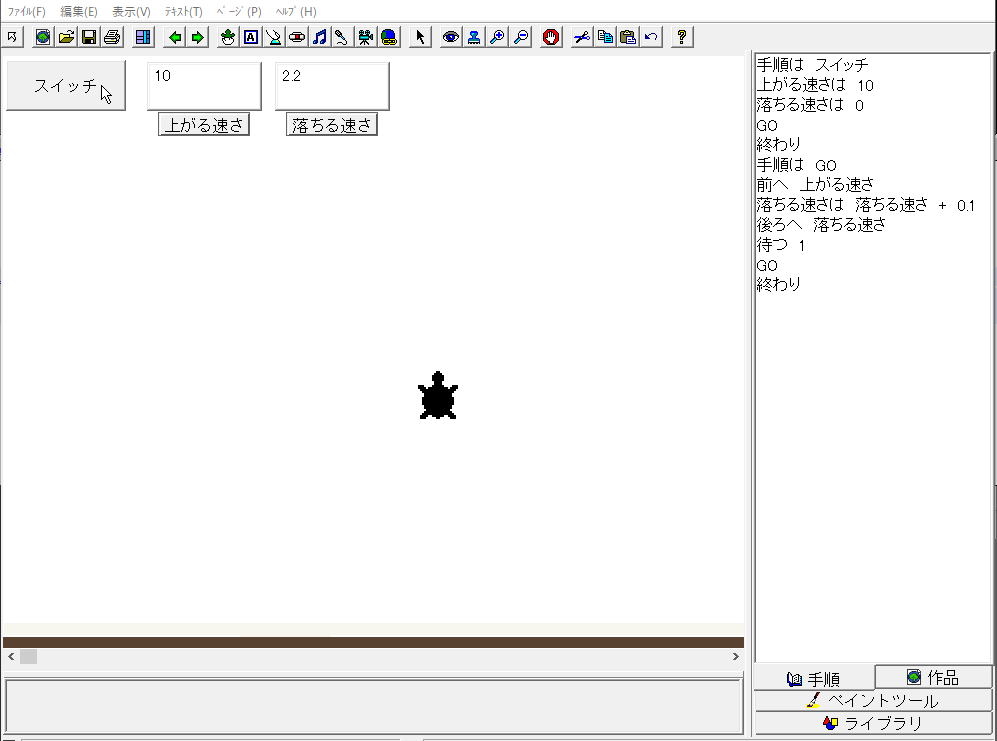Switch to the 作品 tab

coord(933,677)
